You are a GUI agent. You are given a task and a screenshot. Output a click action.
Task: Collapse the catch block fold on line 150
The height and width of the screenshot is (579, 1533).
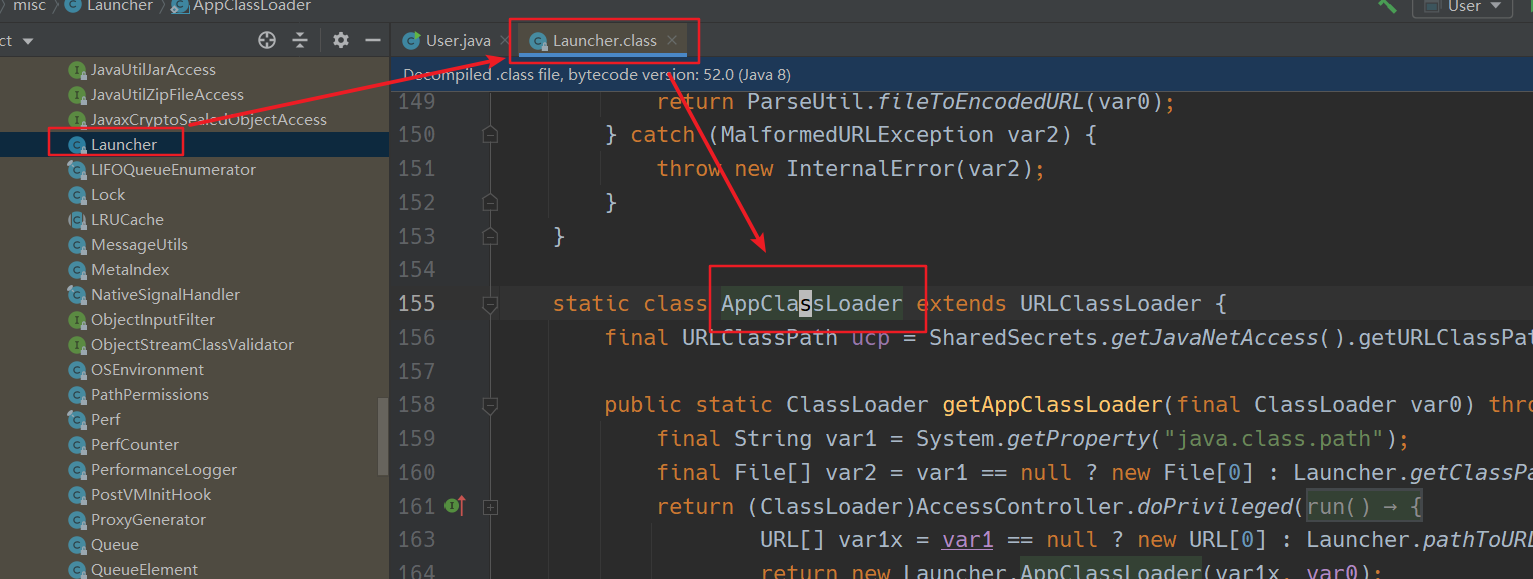click(x=490, y=134)
